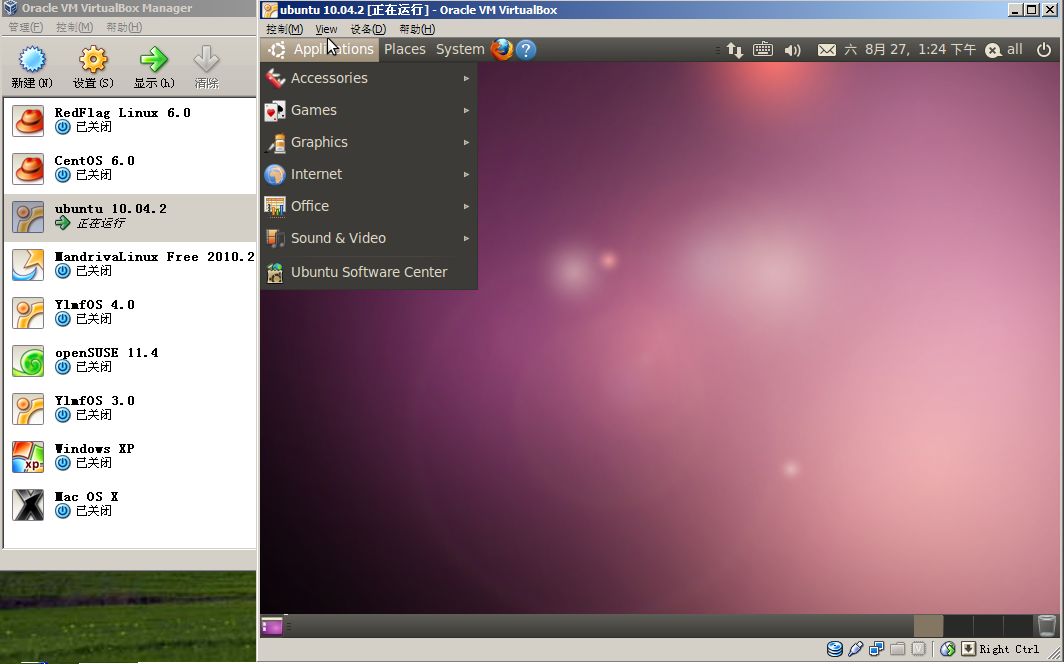The width and height of the screenshot is (1064, 664).
Task: Open the Manager 管理(F) menu
Action: coord(26,27)
